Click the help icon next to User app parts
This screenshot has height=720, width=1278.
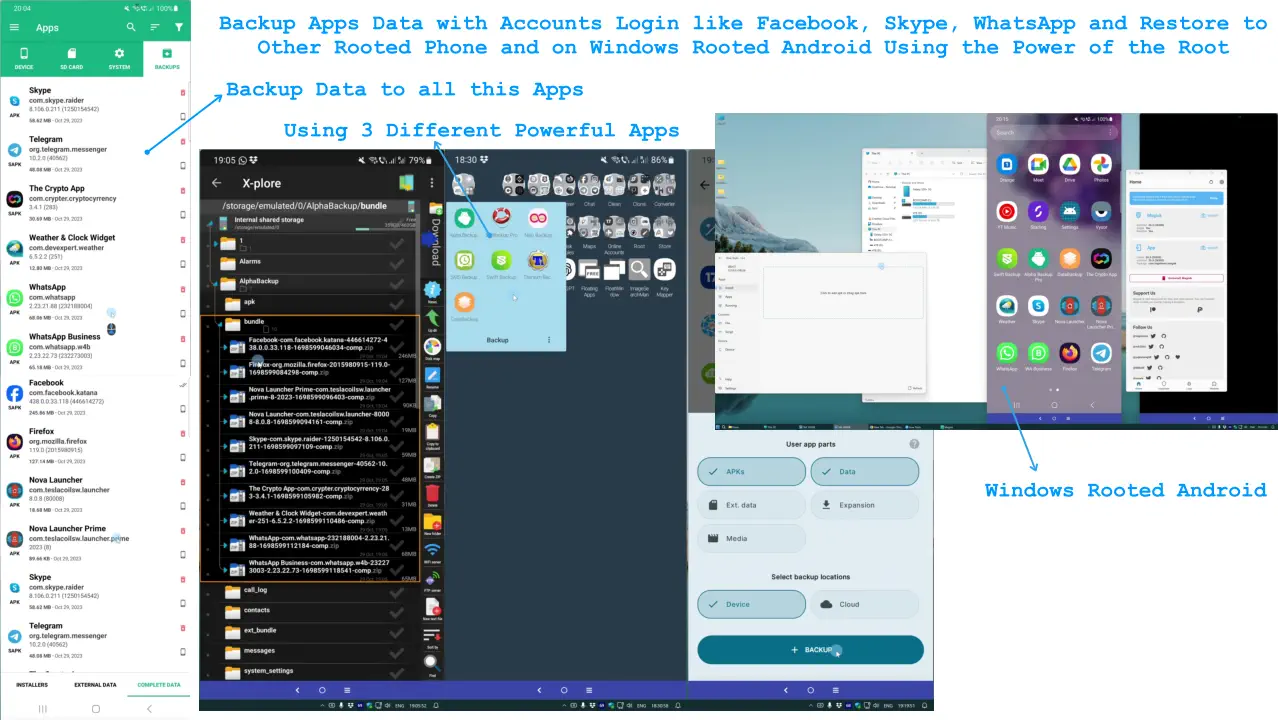coord(913,444)
